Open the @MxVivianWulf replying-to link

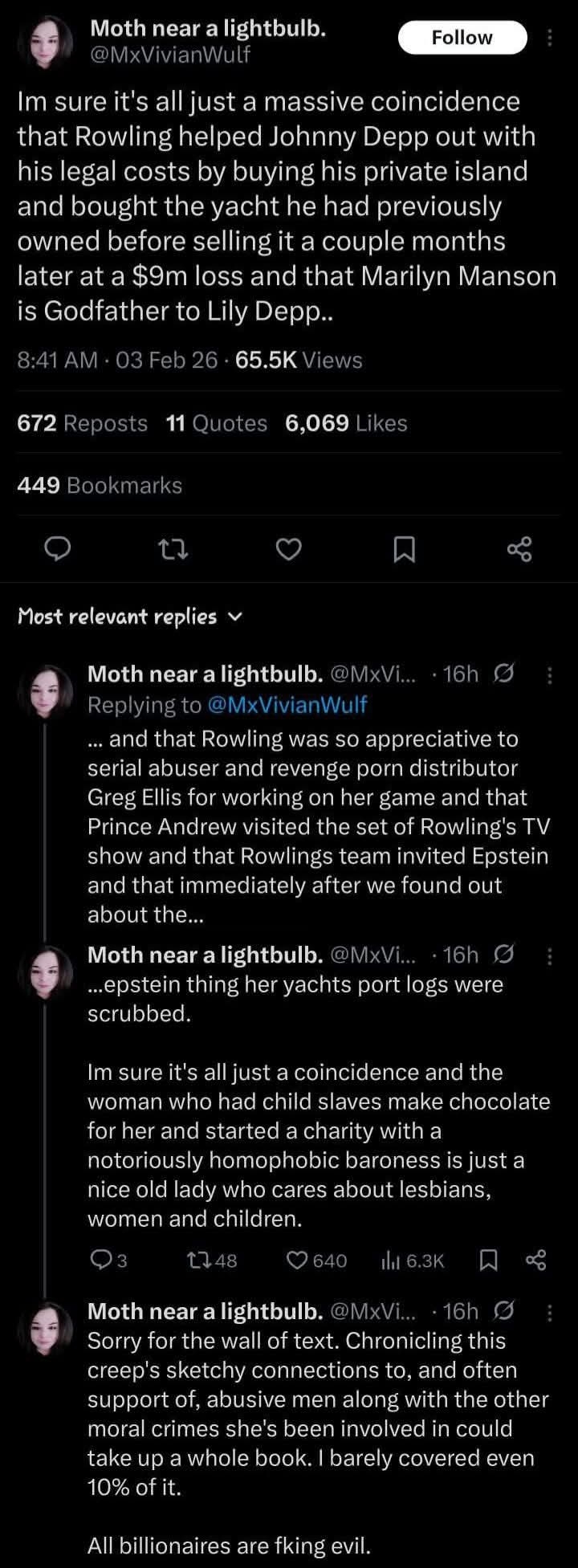(x=287, y=704)
